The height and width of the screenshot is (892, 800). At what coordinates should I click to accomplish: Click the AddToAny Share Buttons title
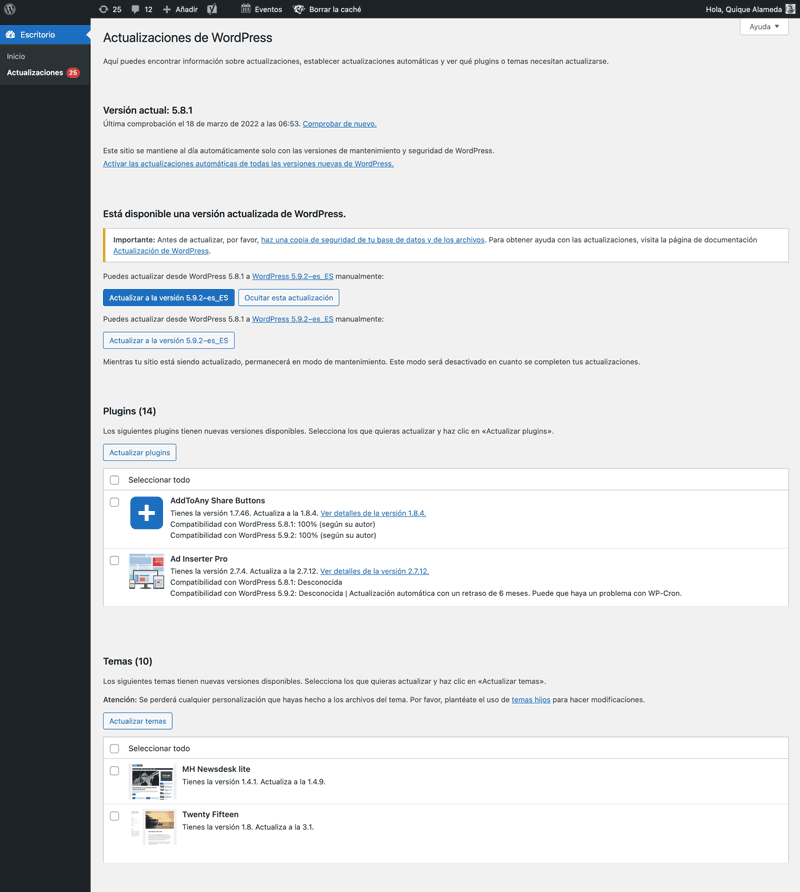pos(217,501)
